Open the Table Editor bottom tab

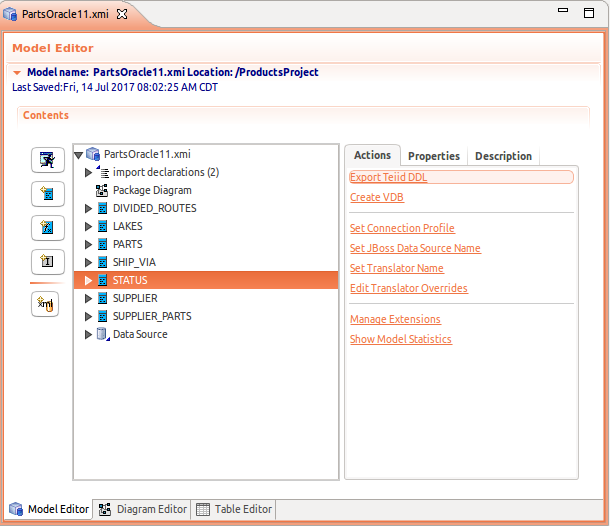[x=234, y=509]
